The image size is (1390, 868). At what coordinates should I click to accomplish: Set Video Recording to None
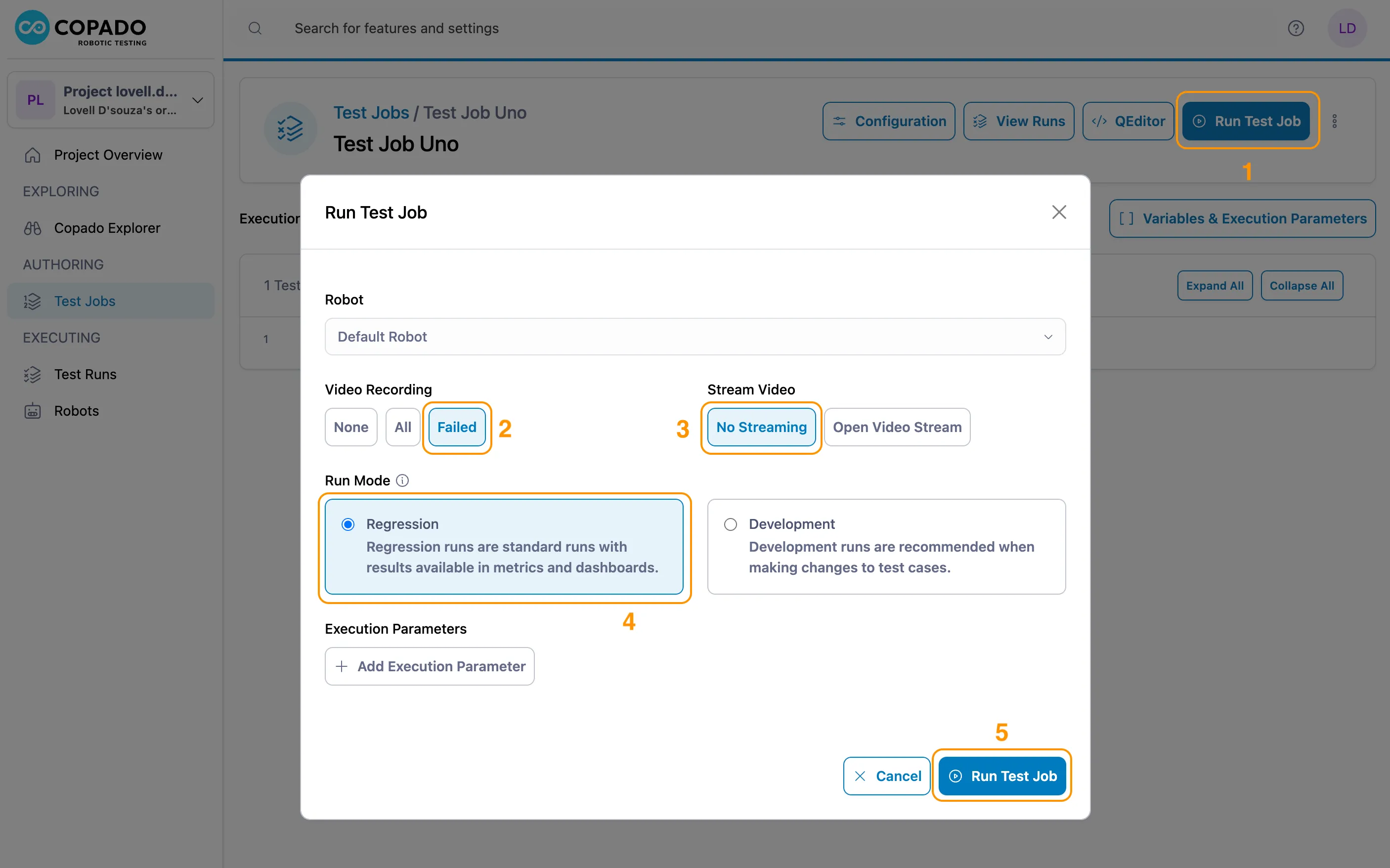(x=350, y=427)
